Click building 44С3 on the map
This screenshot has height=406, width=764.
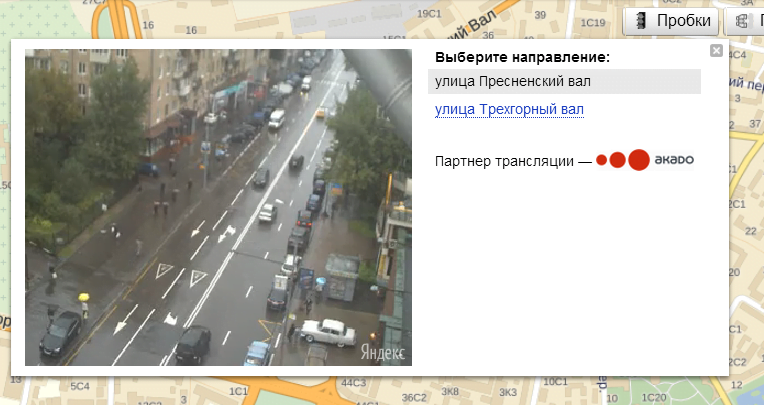tap(352, 383)
